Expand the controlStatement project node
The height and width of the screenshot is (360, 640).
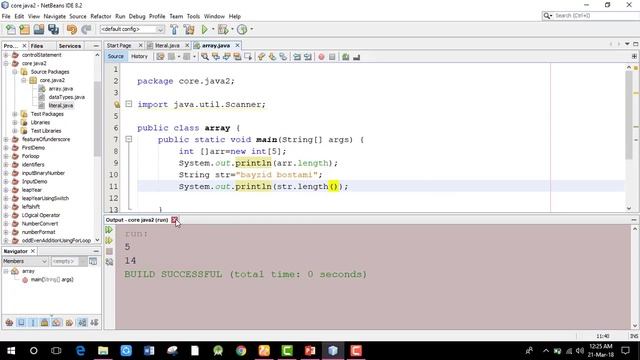[x=6, y=55]
